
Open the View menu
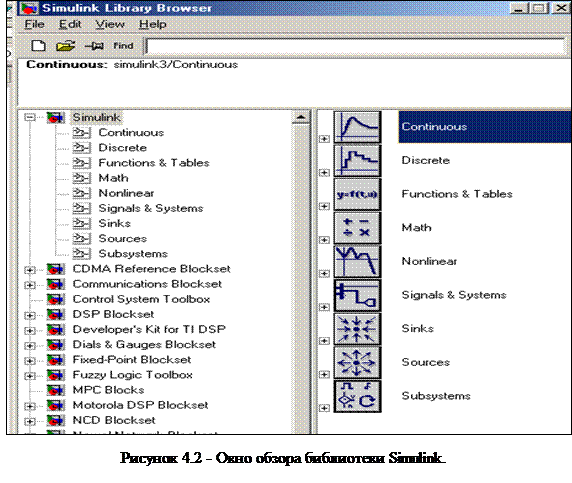click(x=110, y=24)
